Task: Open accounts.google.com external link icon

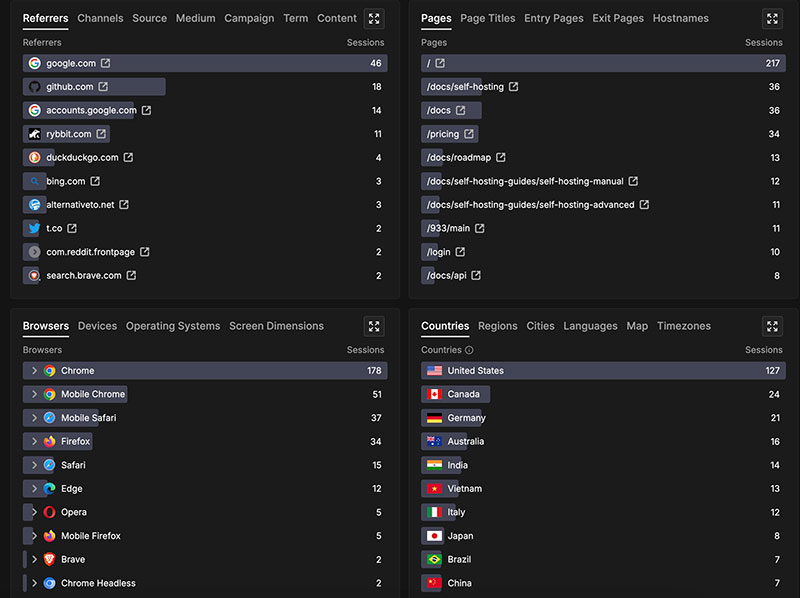Action: 146,110
